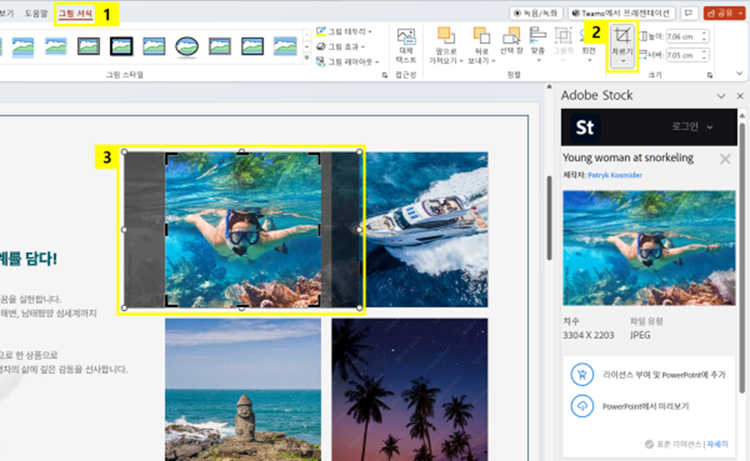The width and height of the screenshot is (750, 461).
Task: Open the 도움말 tab
Action: click(36, 14)
